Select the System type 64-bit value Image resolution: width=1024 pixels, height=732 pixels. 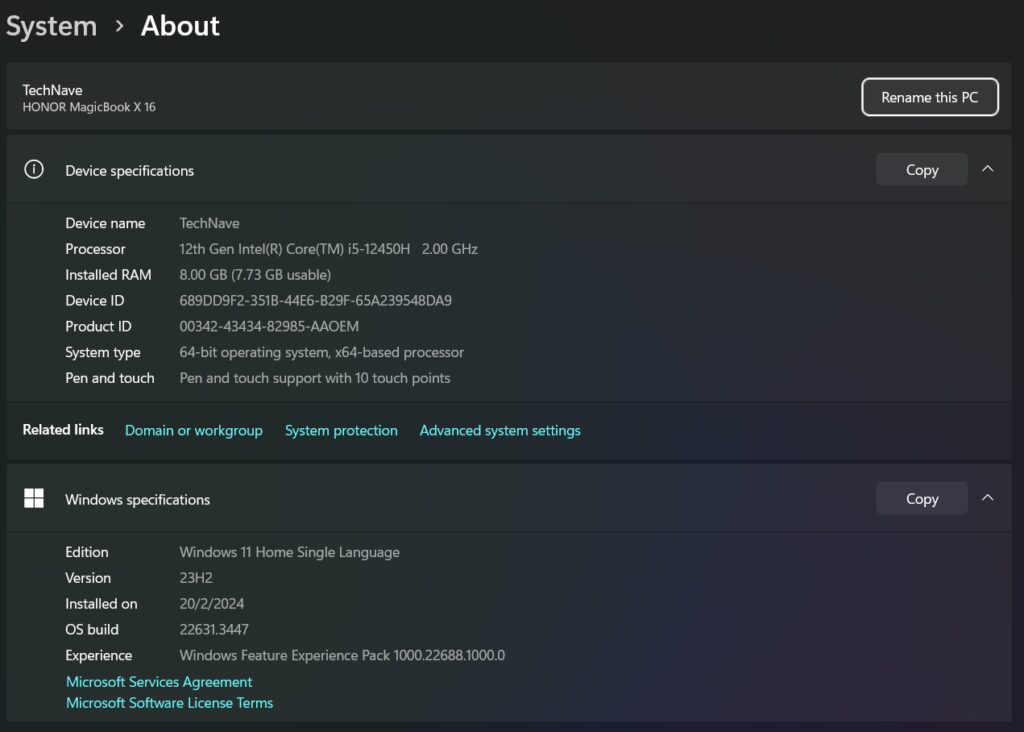pyautogui.click(x=321, y=352)
